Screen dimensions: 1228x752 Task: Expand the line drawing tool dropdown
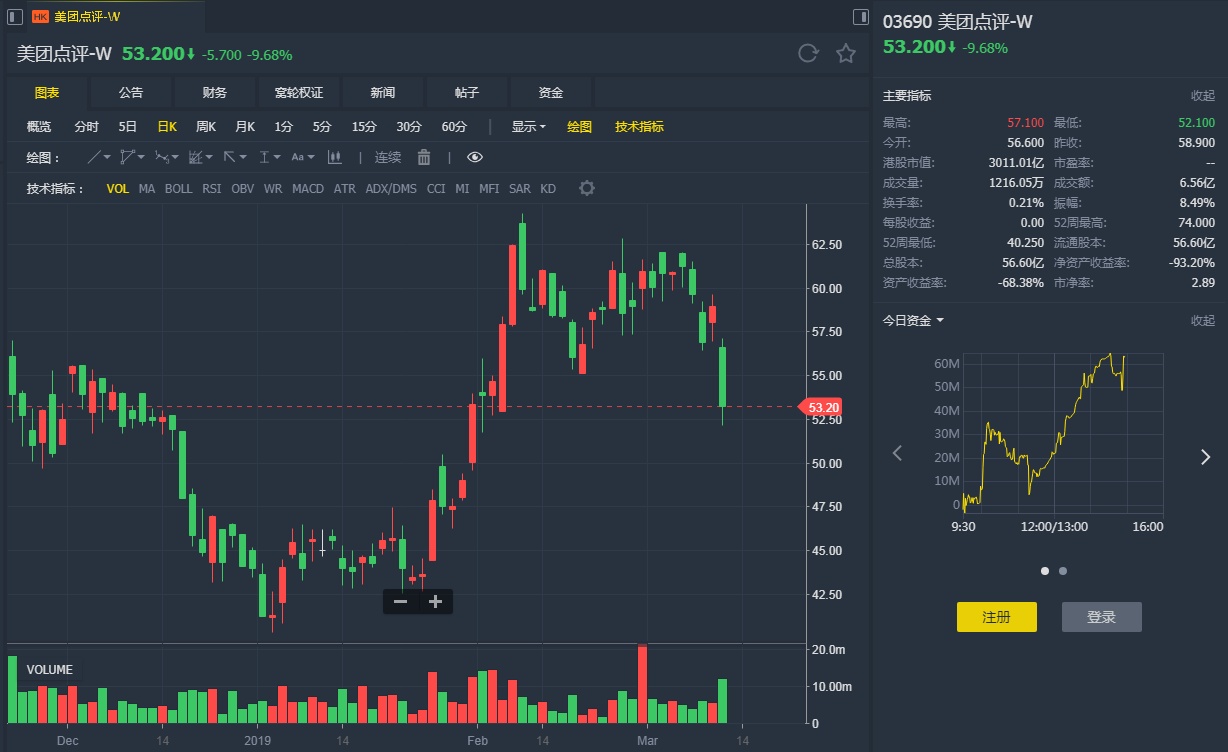pos(98,157)
